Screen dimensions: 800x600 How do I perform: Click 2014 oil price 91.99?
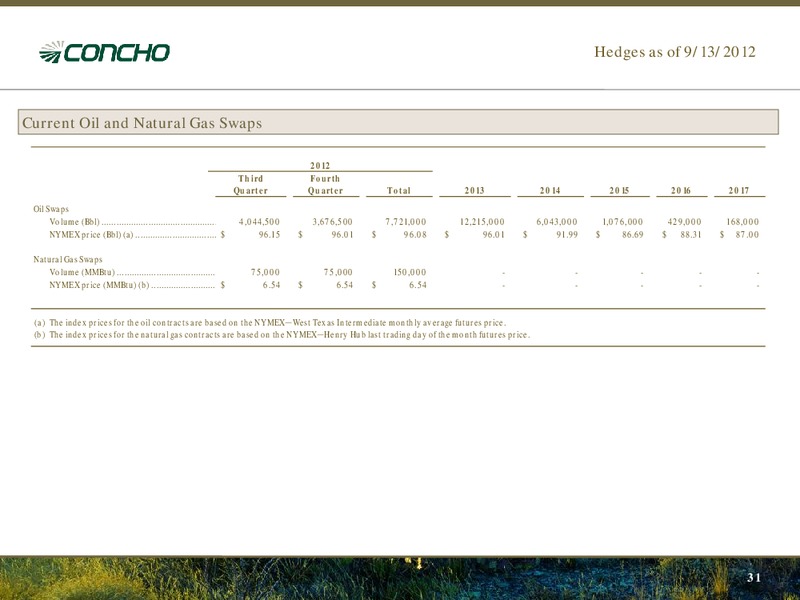coord(567,235)
